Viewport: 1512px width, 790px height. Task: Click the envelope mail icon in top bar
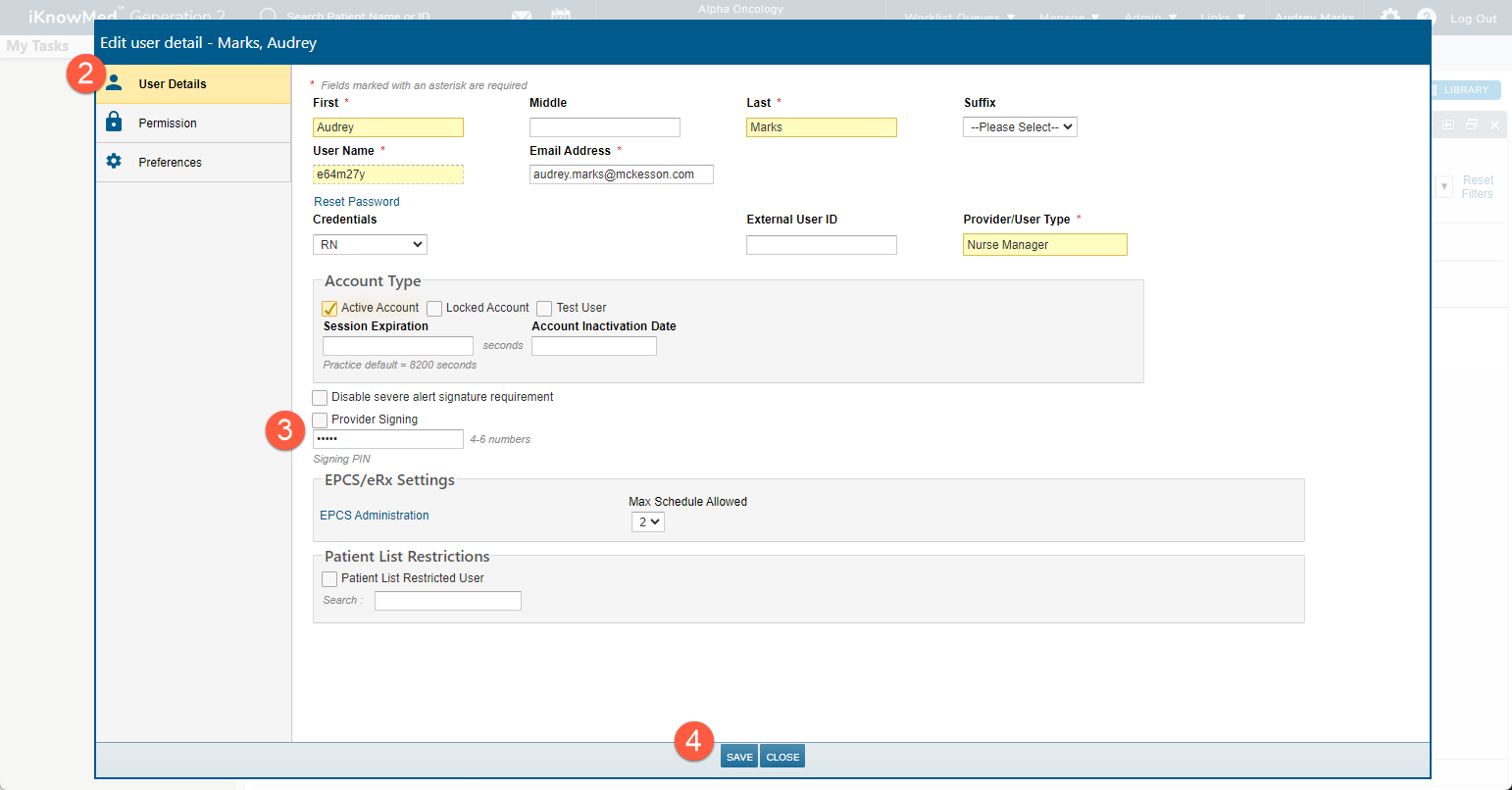pyautogui.click(x=522, y=17)
